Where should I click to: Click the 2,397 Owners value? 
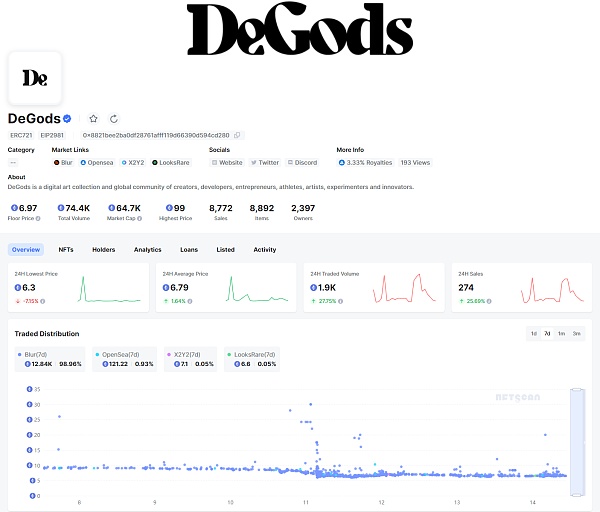tap(303, 208)
